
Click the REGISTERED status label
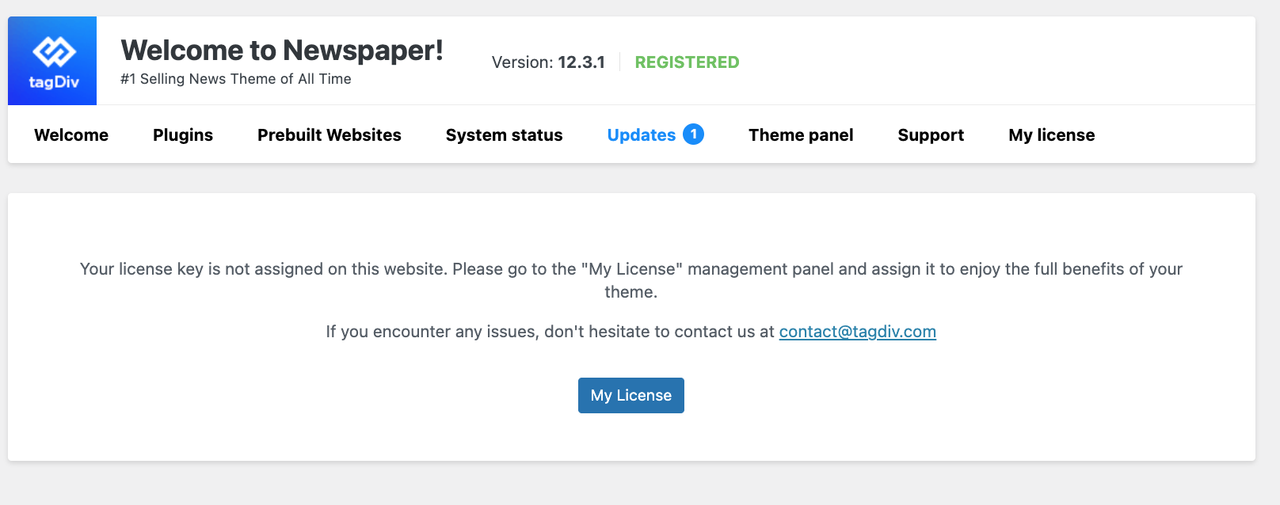tap(687, 62)
